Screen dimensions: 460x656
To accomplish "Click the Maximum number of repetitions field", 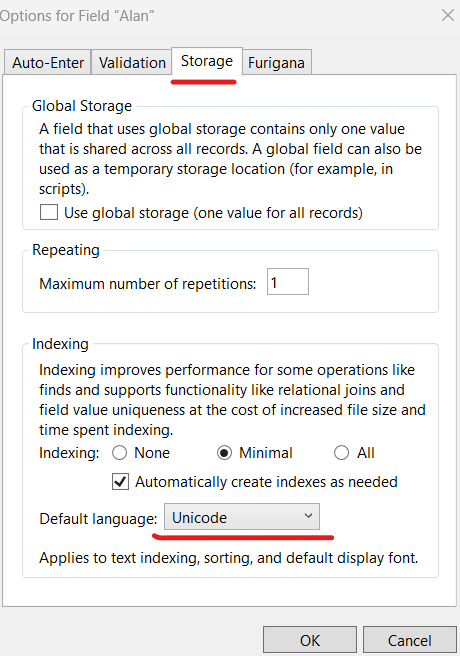I will [288, 282].
